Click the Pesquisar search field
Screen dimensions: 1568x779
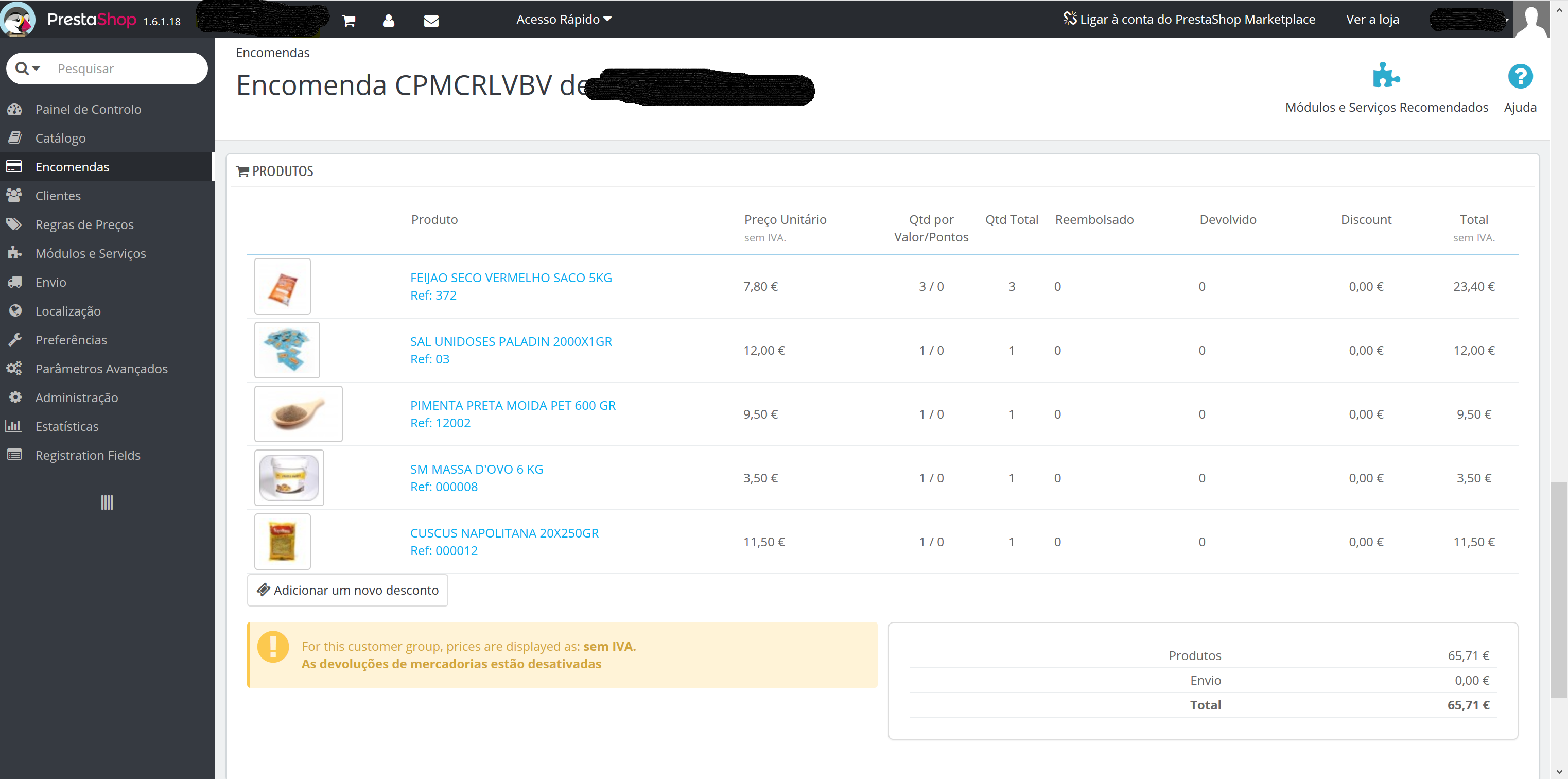click(x=128, y=68)
